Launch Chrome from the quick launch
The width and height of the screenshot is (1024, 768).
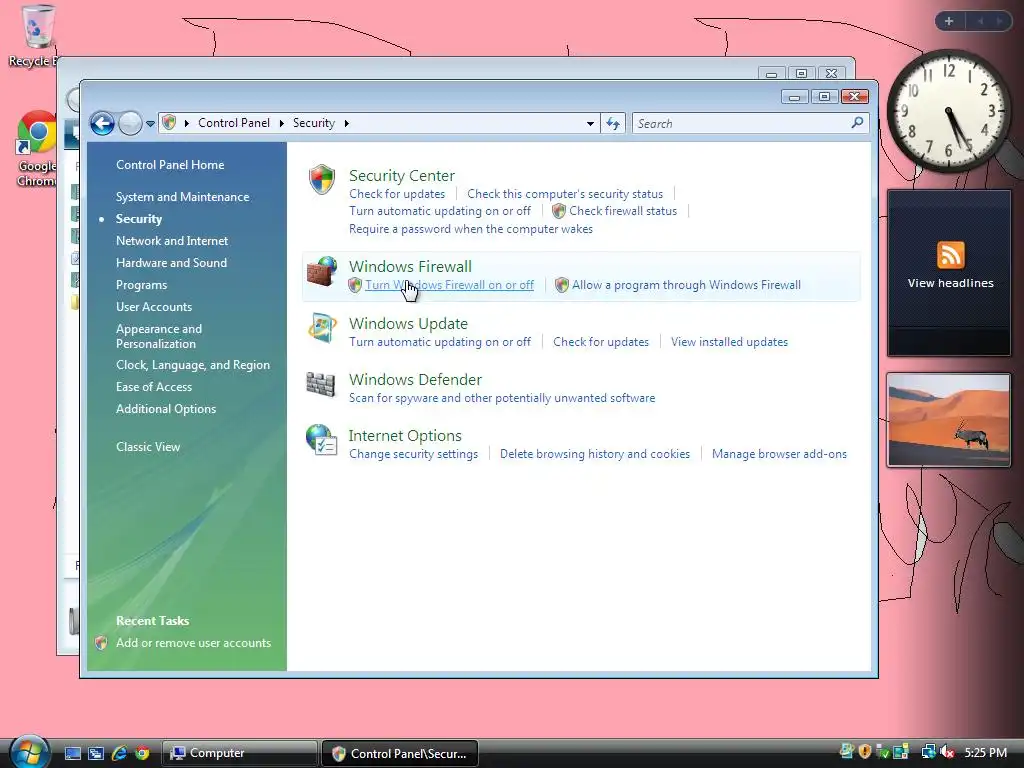click(x=142, y=753)
